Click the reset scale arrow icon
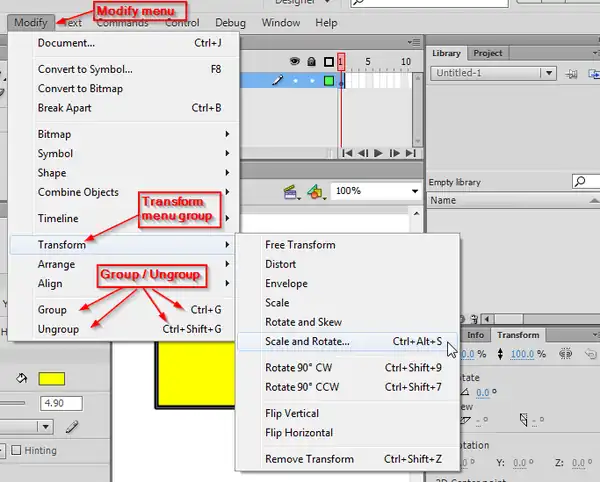 coord(589,353)
